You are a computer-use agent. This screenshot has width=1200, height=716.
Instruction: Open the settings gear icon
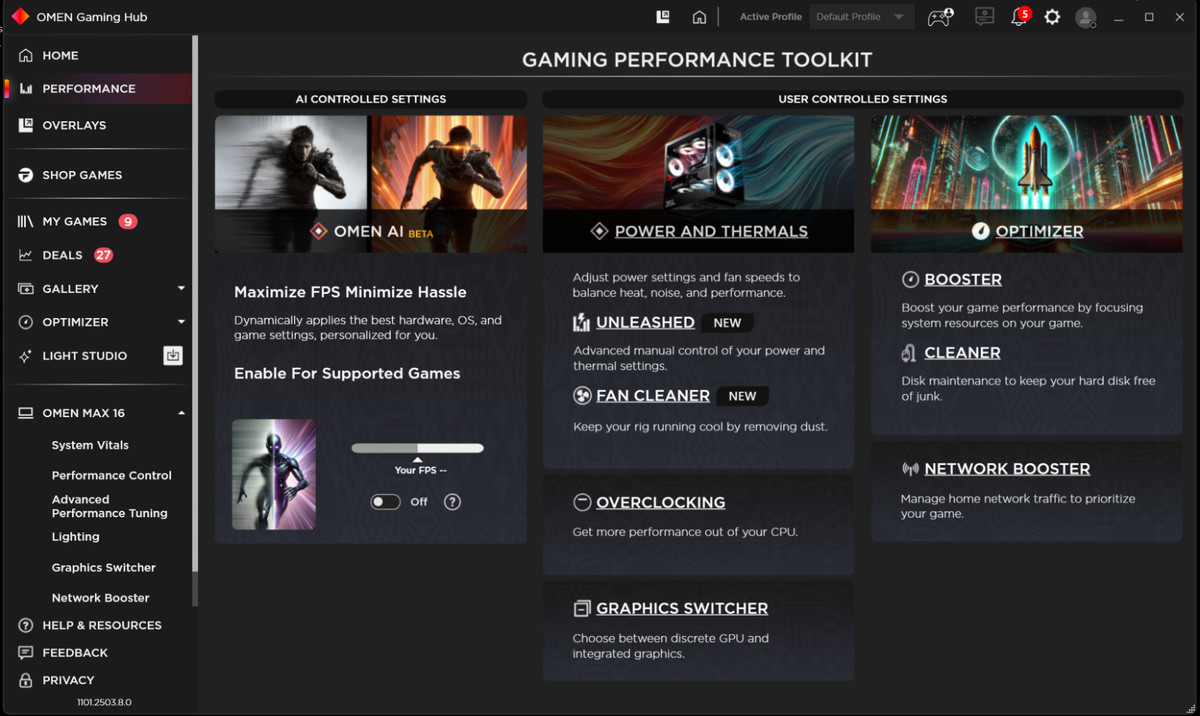click(1052, 17)
